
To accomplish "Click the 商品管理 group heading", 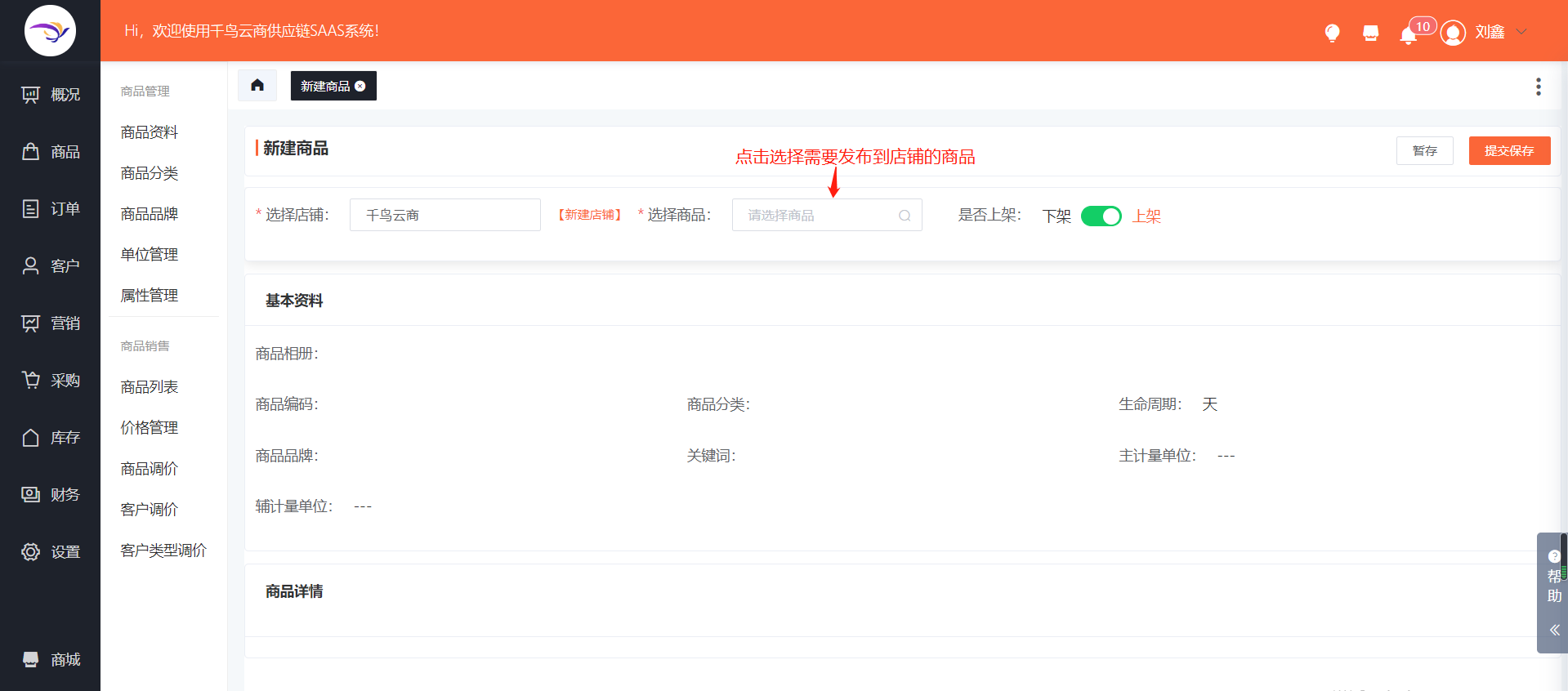I will 145,91.
